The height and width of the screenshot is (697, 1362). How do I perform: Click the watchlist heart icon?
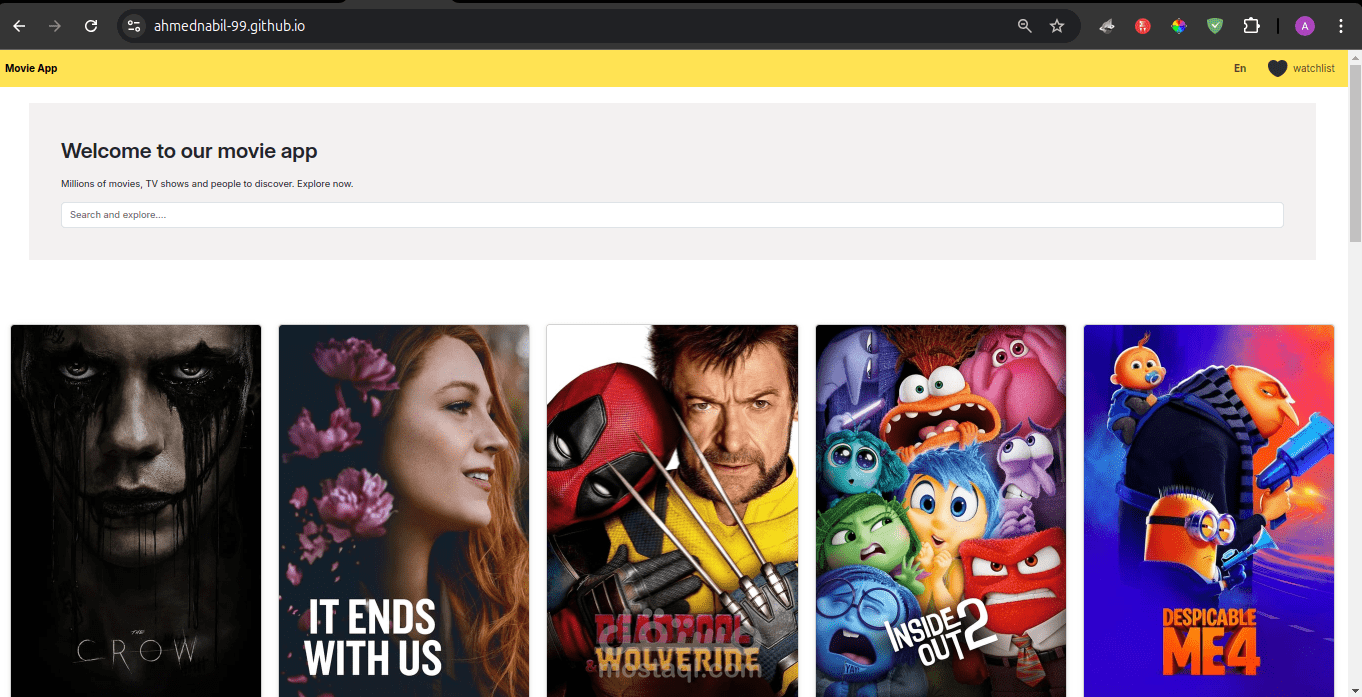pyautogui.click(x=1277, y=68)
